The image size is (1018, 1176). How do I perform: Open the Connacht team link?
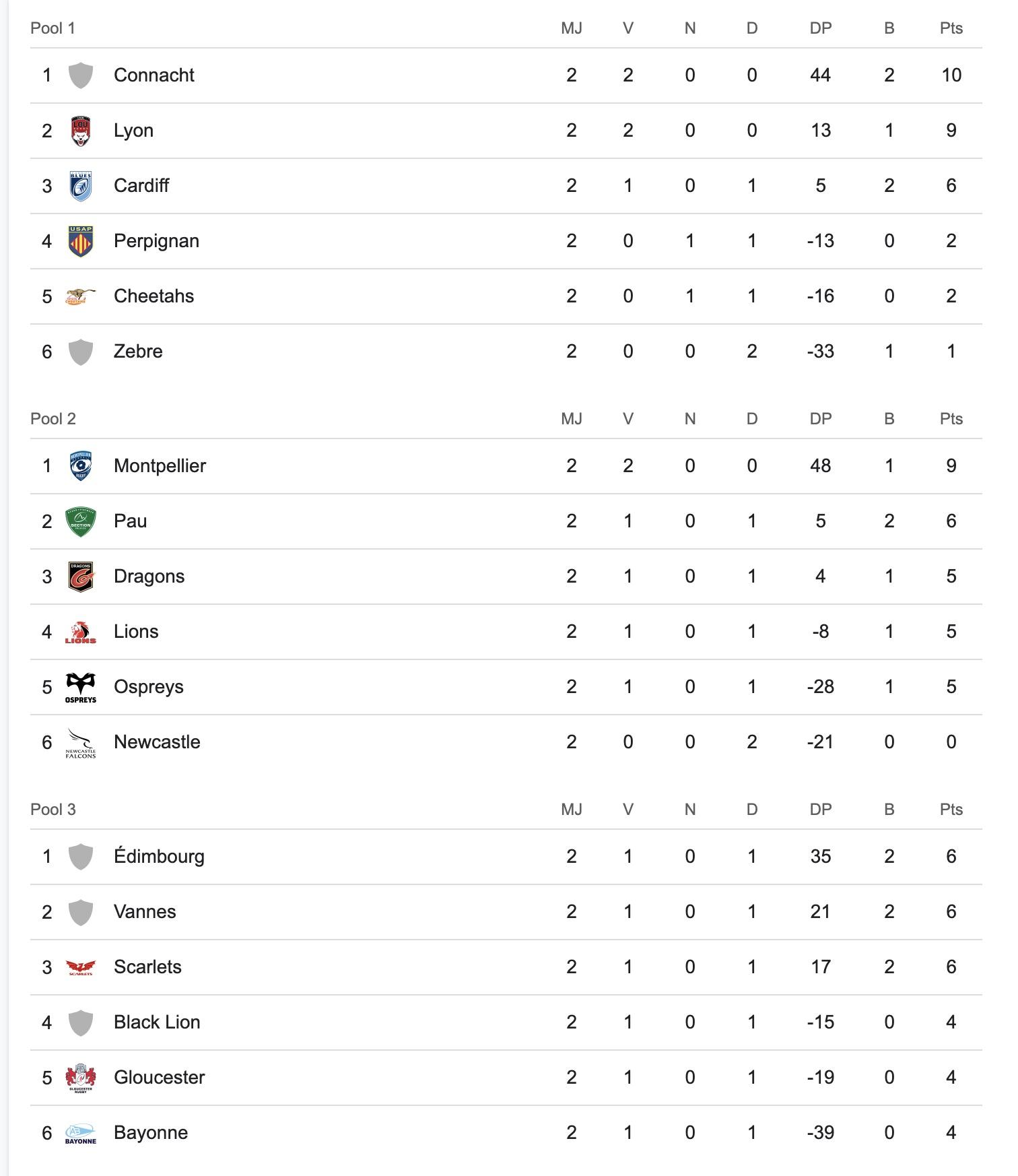coord(154,75)
